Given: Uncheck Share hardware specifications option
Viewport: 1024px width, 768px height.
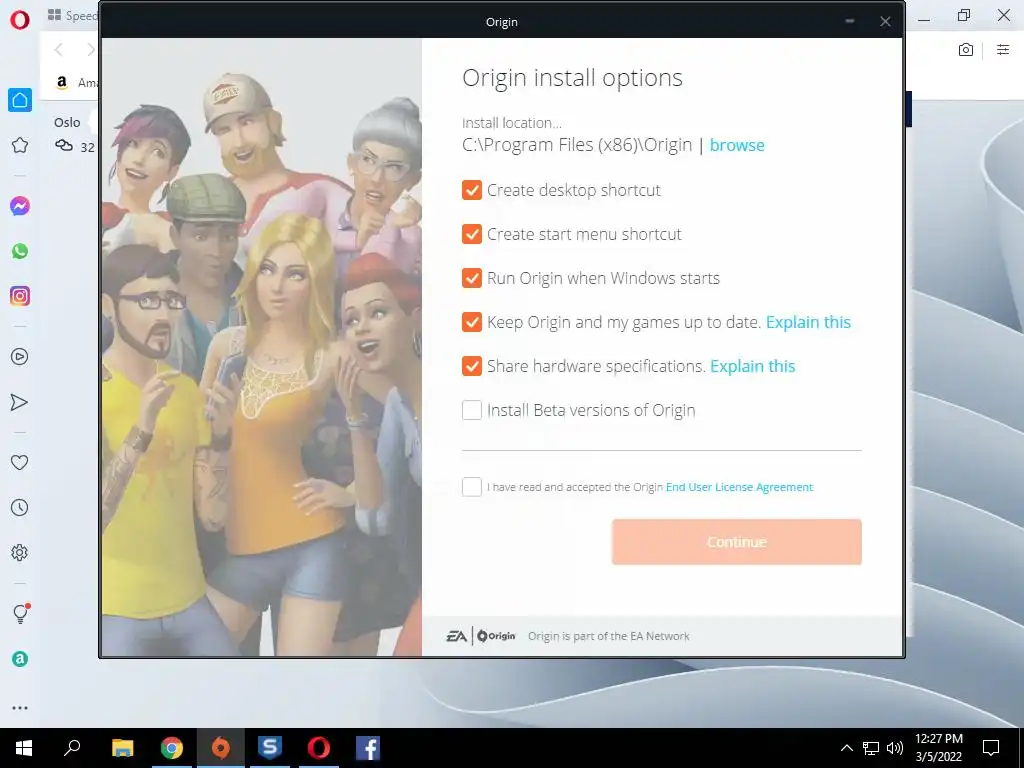Looking at the screenshot, I should tap(472, 366).
